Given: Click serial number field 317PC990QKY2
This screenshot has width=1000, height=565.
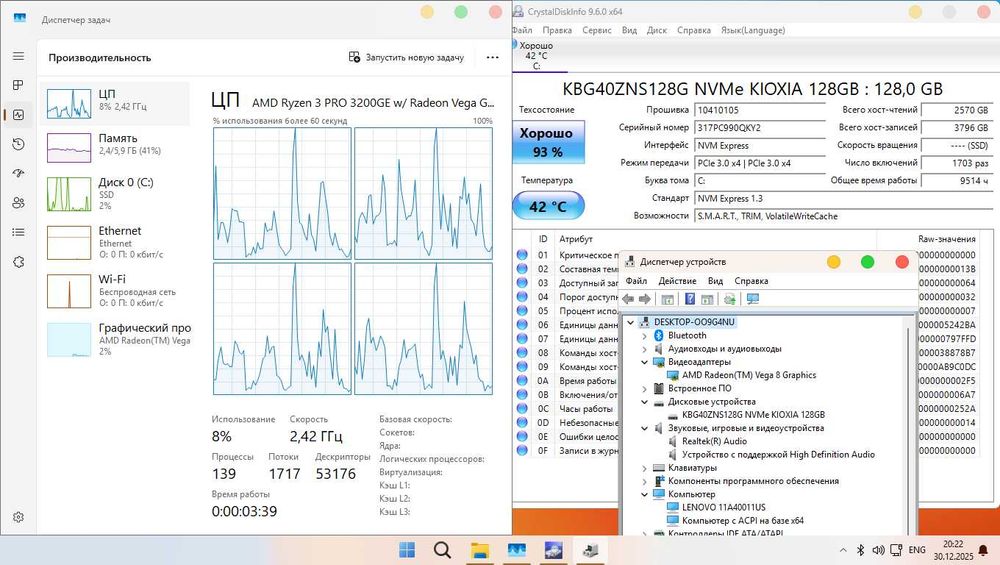Looking at the screenshot, I should (760, 128).
